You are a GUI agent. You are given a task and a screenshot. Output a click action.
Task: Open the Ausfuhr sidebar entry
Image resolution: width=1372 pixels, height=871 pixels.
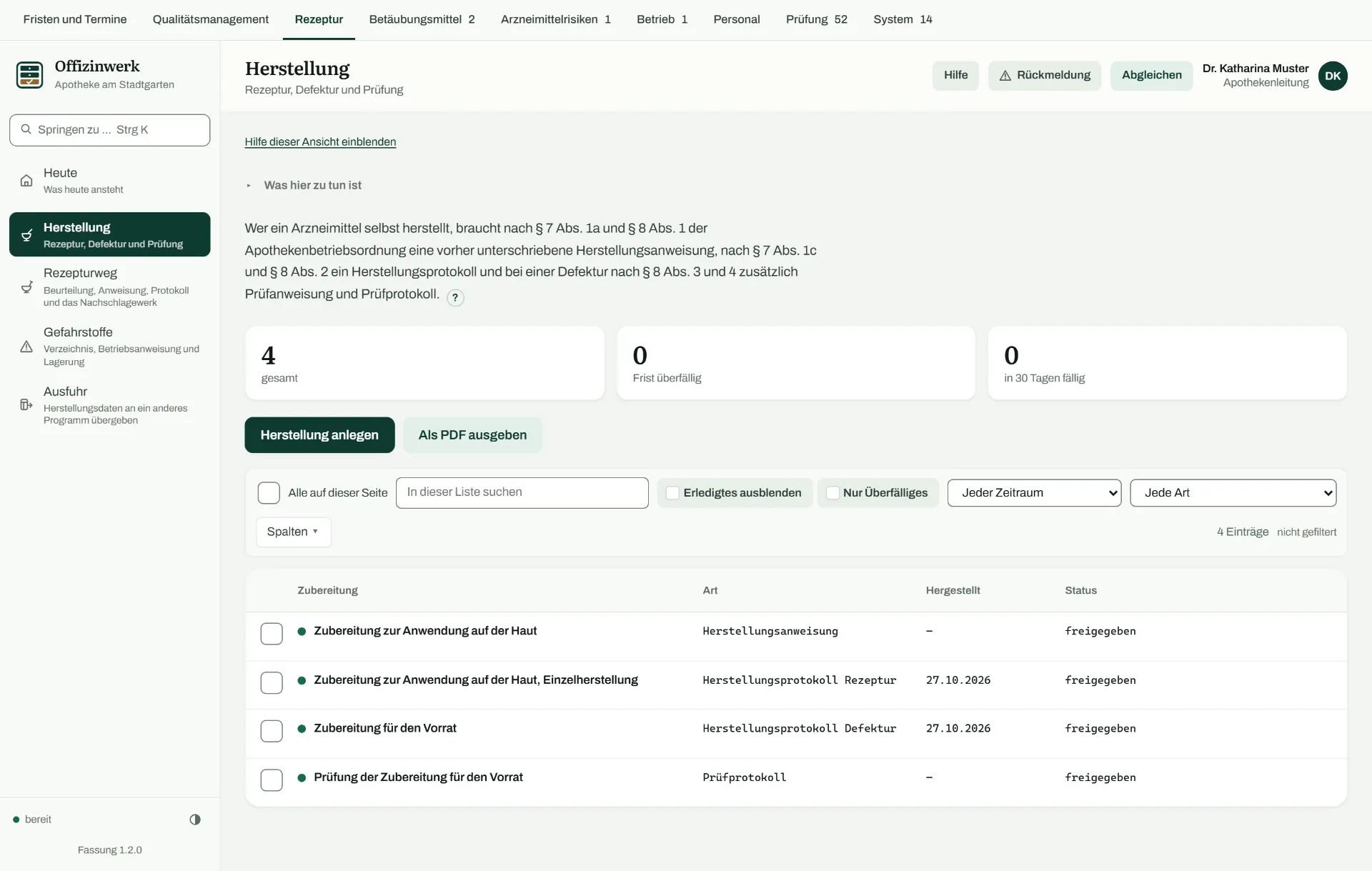110,405
